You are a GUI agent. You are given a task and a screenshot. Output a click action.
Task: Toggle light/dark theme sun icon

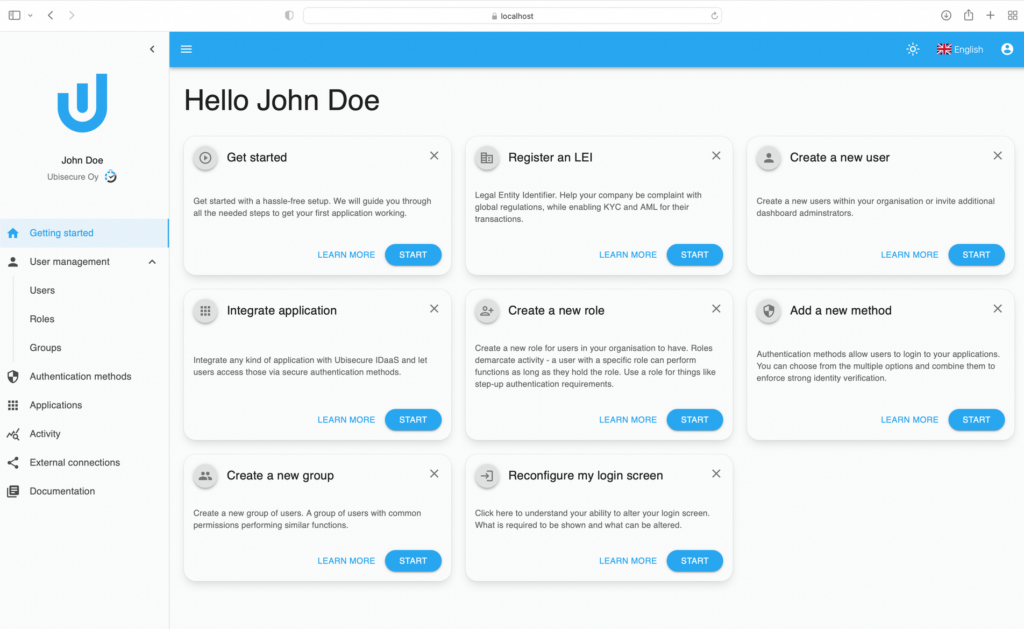912,49
